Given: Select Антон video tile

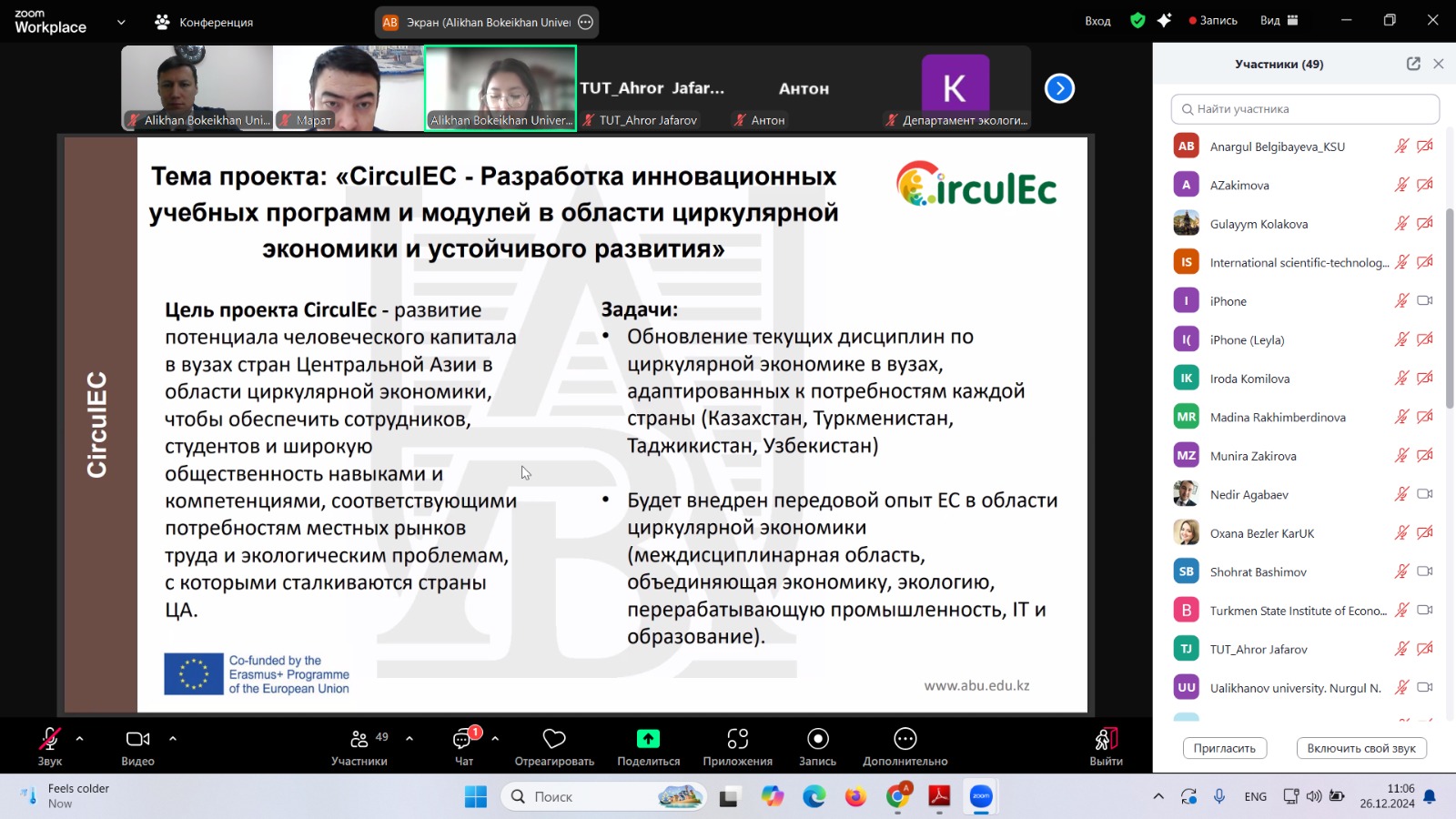Looking at the screenshot, I should point(804,88).
